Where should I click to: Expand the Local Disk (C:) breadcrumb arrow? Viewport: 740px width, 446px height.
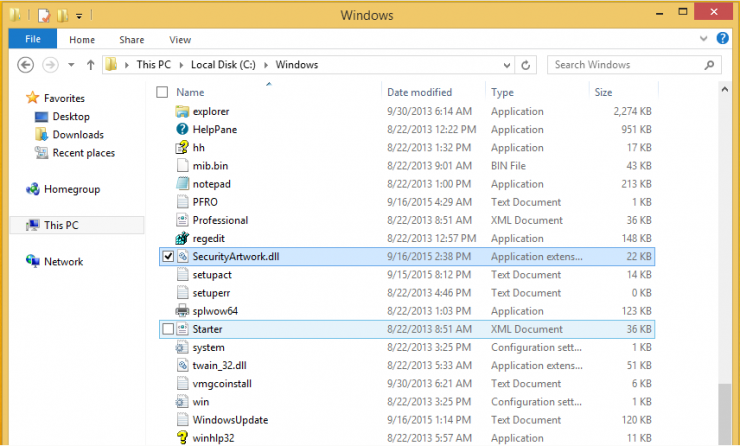(x=266, y=65)
